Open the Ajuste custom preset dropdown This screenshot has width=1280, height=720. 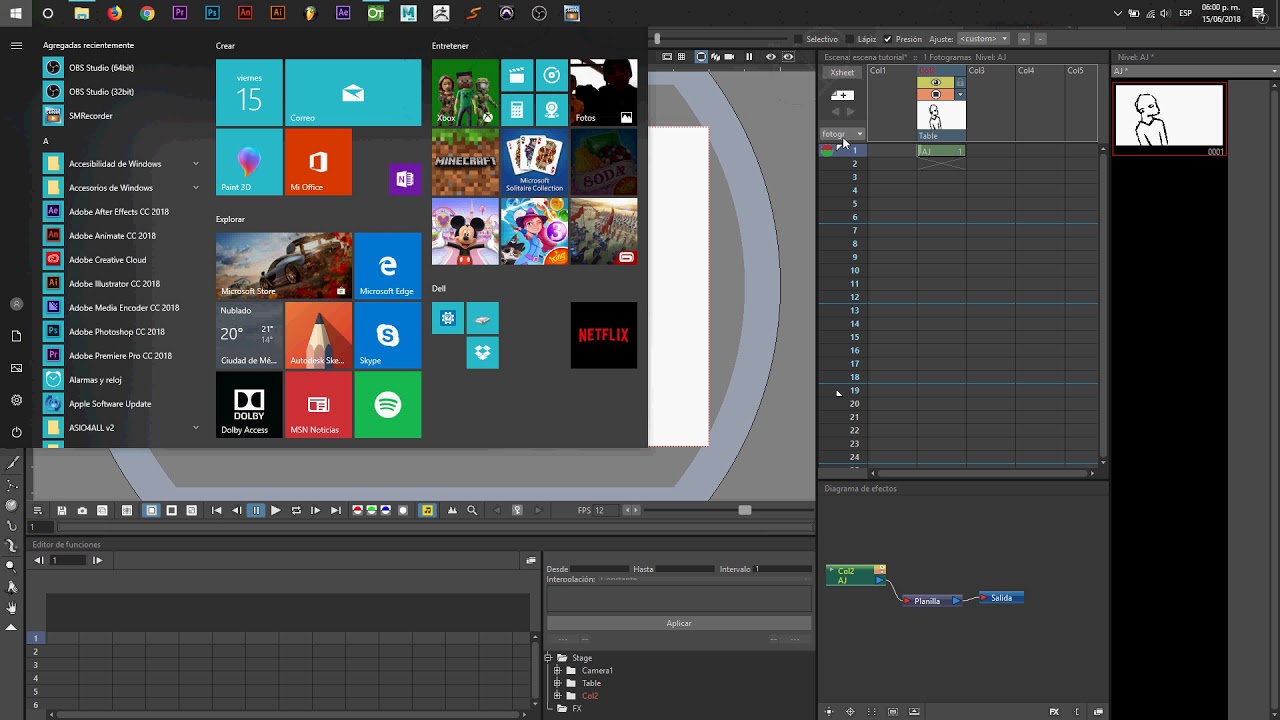coord(983,39)
